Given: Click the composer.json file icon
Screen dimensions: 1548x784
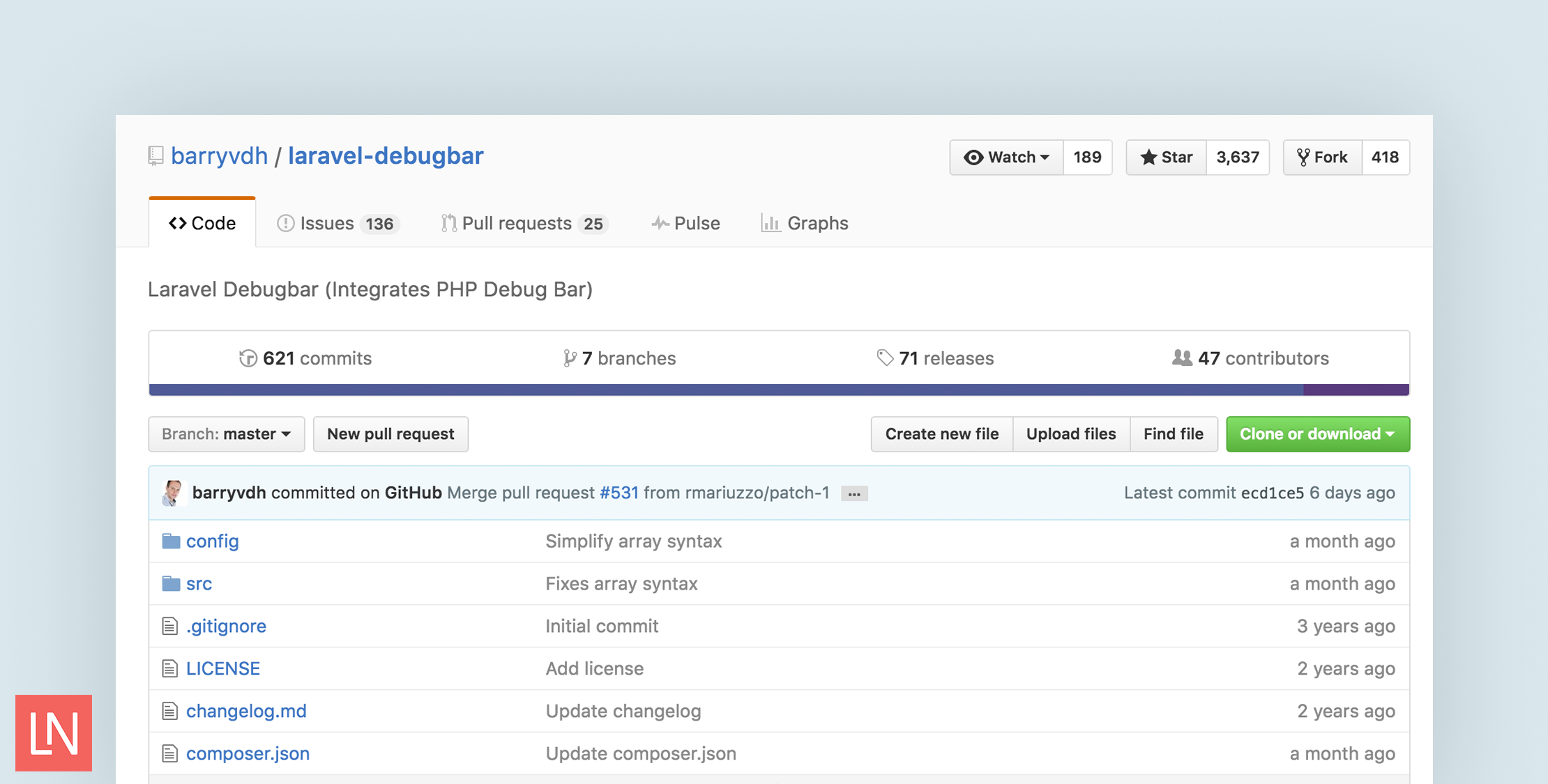Looking at the screenshot, I should click(169, 754).
